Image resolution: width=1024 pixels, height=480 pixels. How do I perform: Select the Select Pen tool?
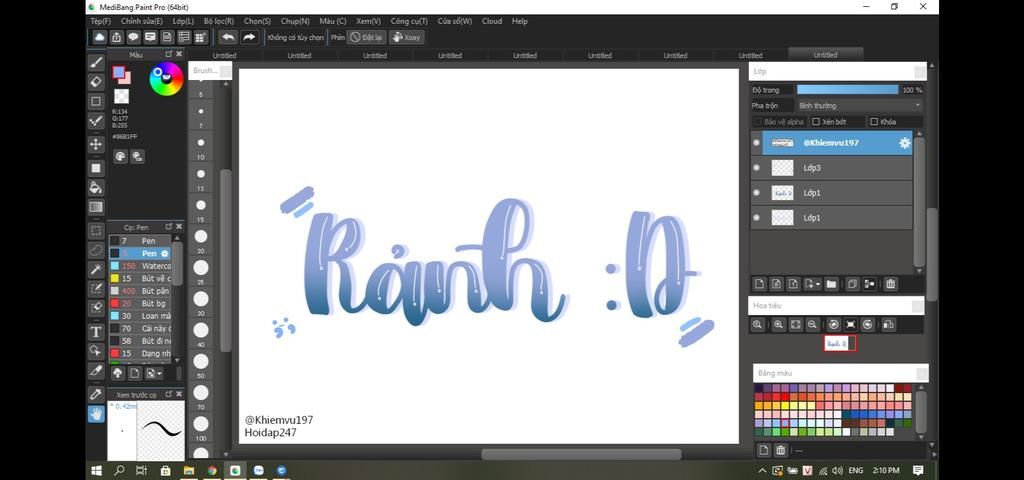point(96,289)
